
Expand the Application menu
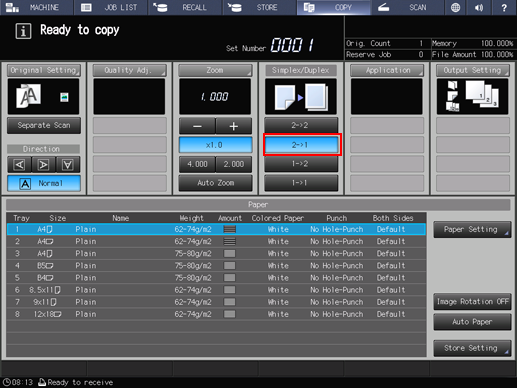[x=387, y=70]
